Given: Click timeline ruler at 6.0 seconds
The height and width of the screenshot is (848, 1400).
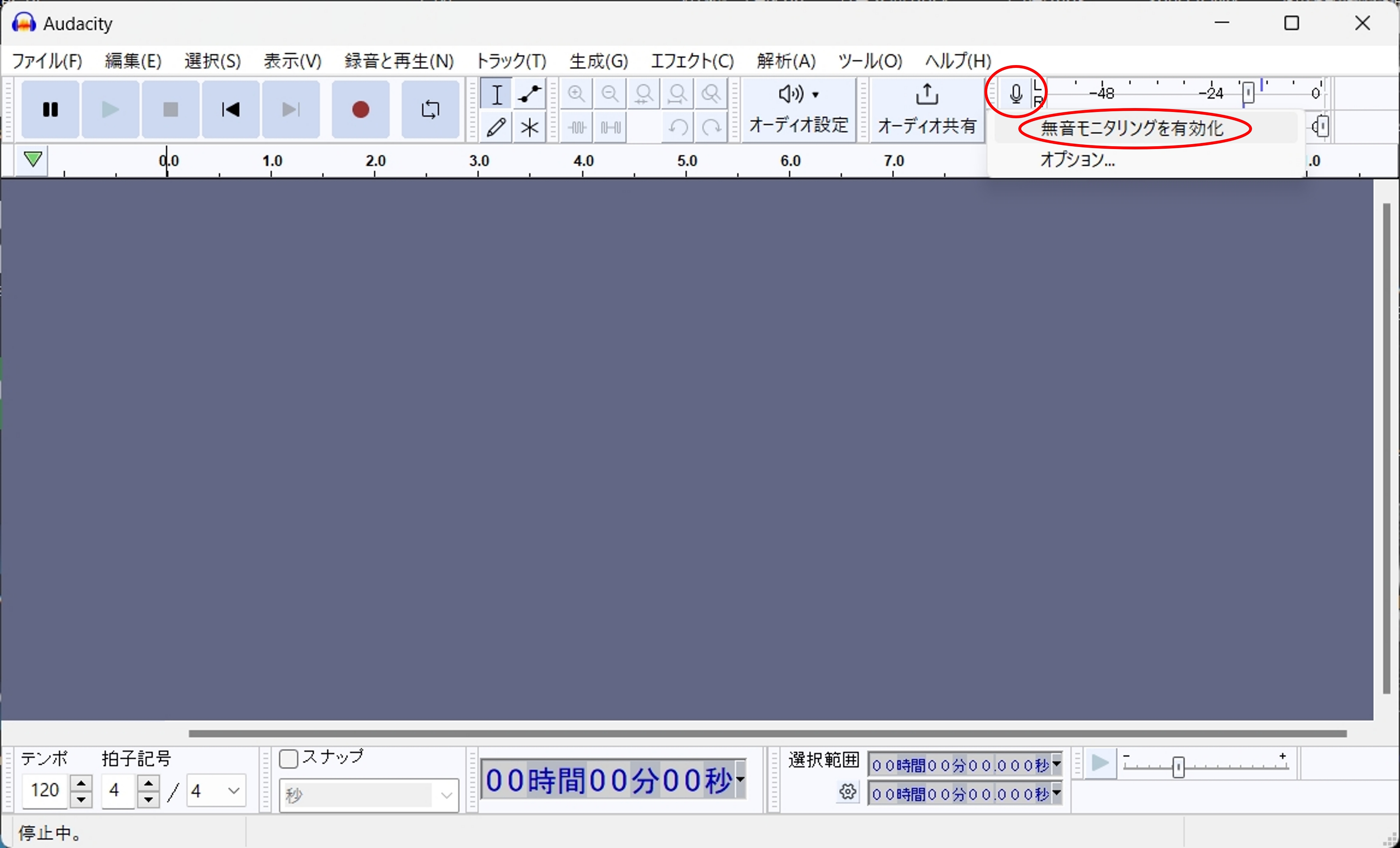Looking at the screenshot, I should coord(790,161).
